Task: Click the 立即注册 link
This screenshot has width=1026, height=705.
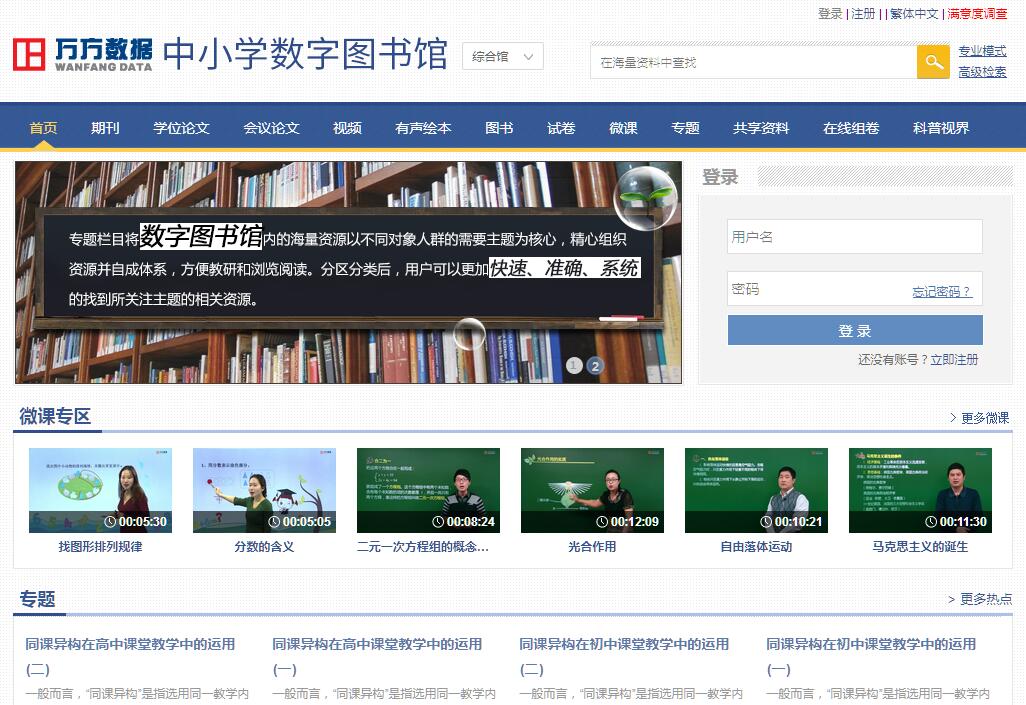Action: tap(954, 359)
